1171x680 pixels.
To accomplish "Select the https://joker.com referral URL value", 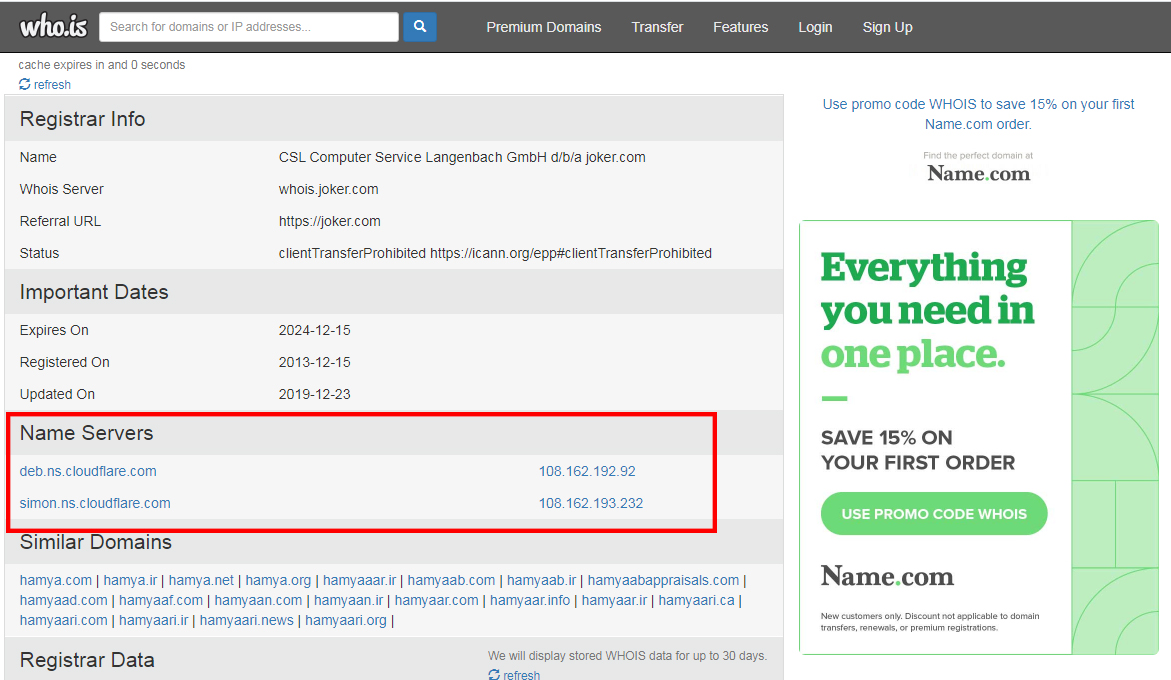I will (x=329, y=222).
